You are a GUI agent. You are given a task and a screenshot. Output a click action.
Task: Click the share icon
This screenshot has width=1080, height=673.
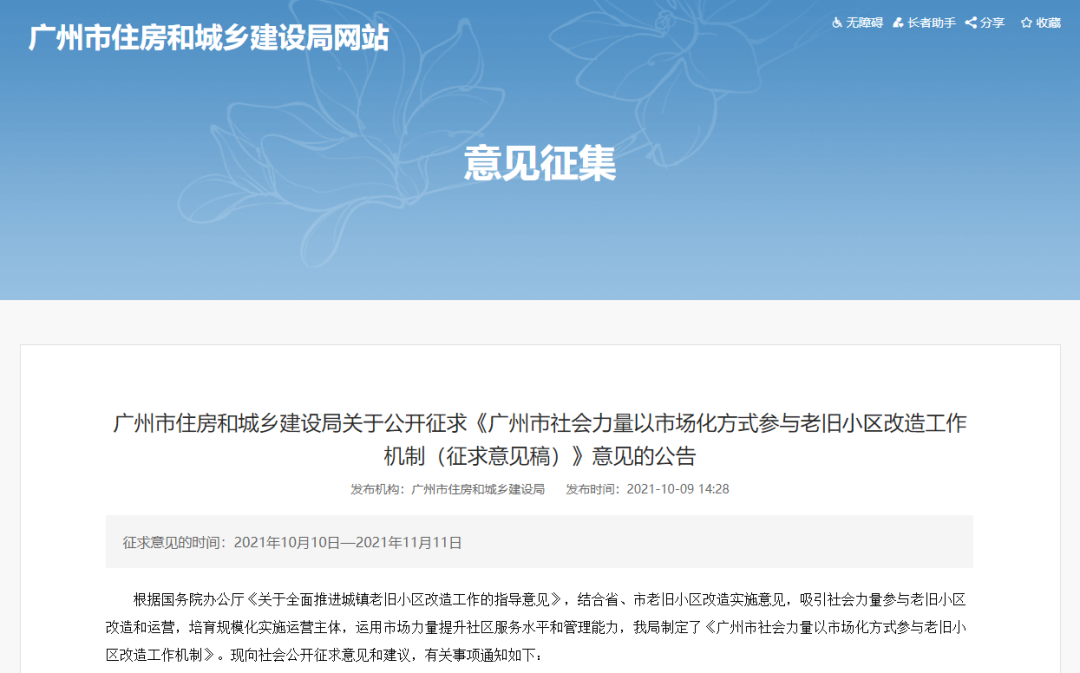coord(971,23)
